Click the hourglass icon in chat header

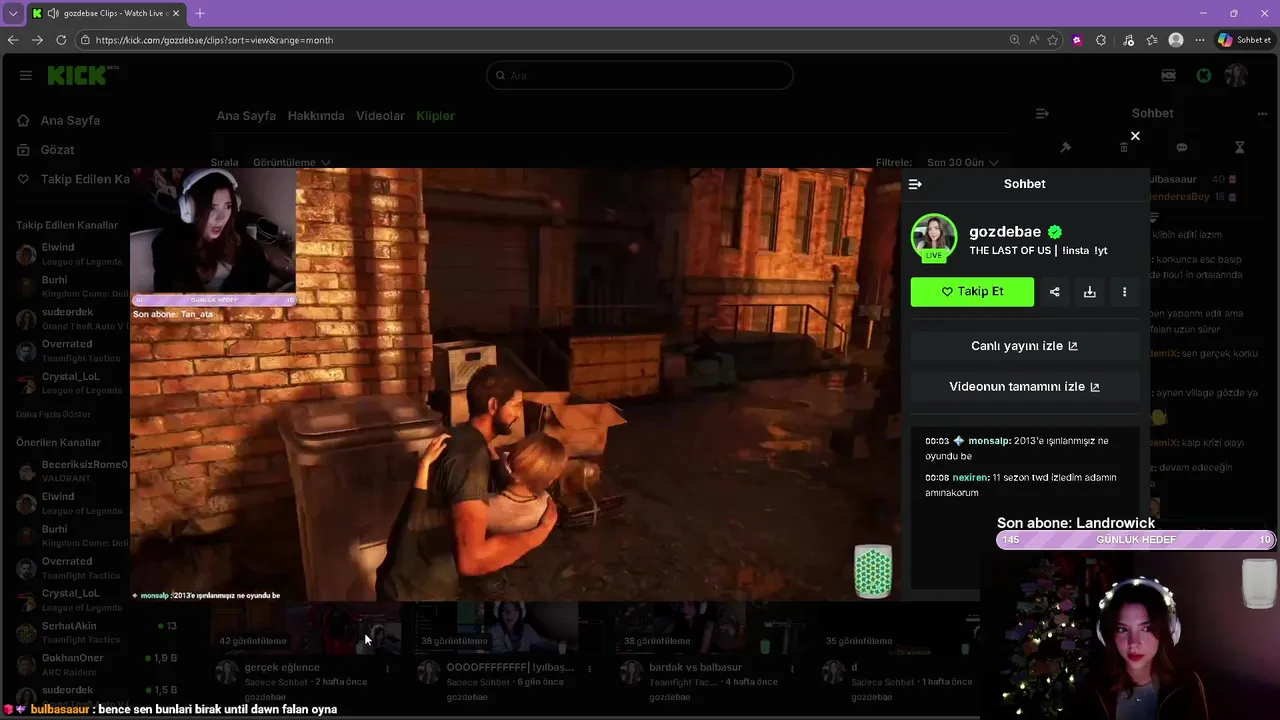coord(1240,147)
